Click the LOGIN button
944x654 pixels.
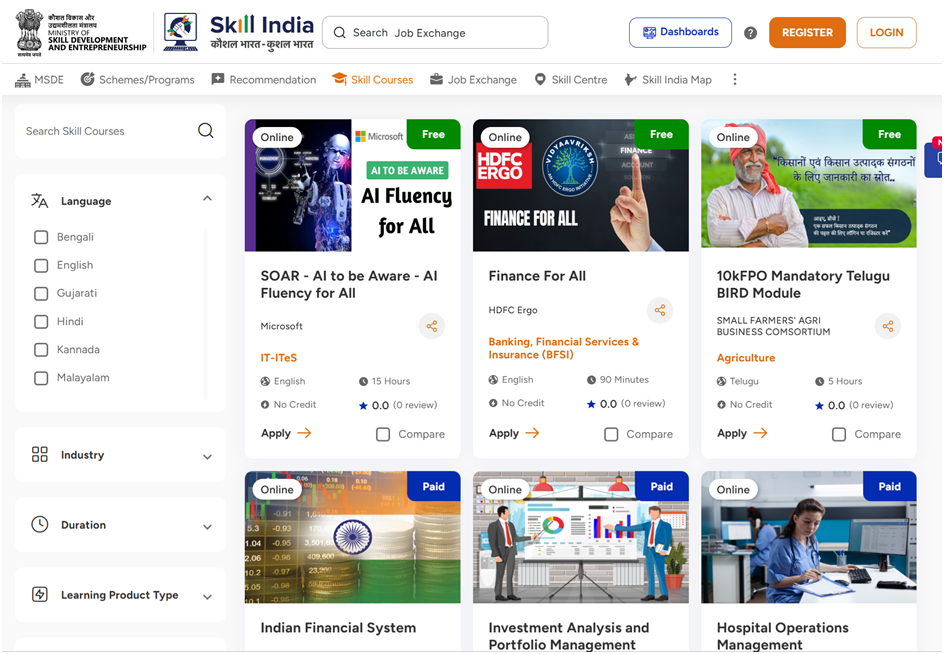coord(886,33)
